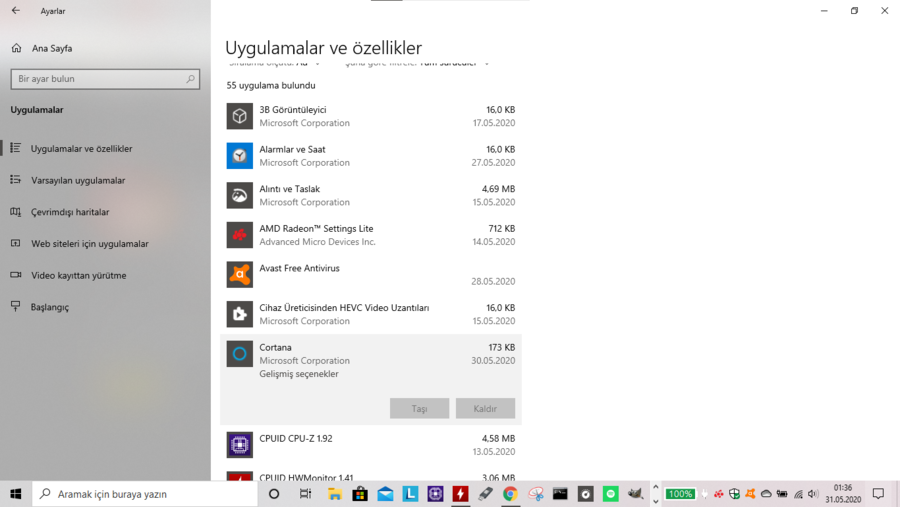Select the CPUID CPU-Z 1.92 icon
The width and height of the screenshot is (900, 507).
[x=239, y=444]
